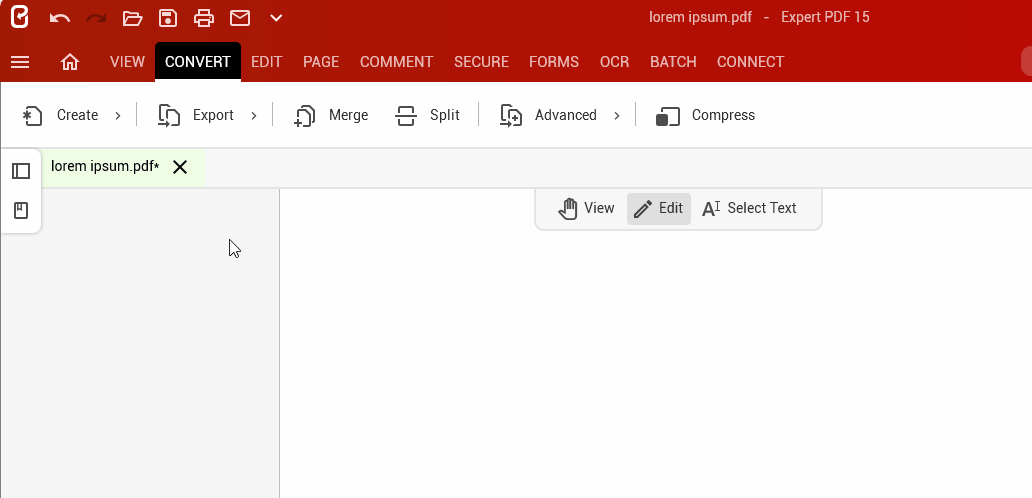This screenshot has width=1032, height=498.
Task: Switch to the CONNECT tab
Action: click(x=750, y=62)
